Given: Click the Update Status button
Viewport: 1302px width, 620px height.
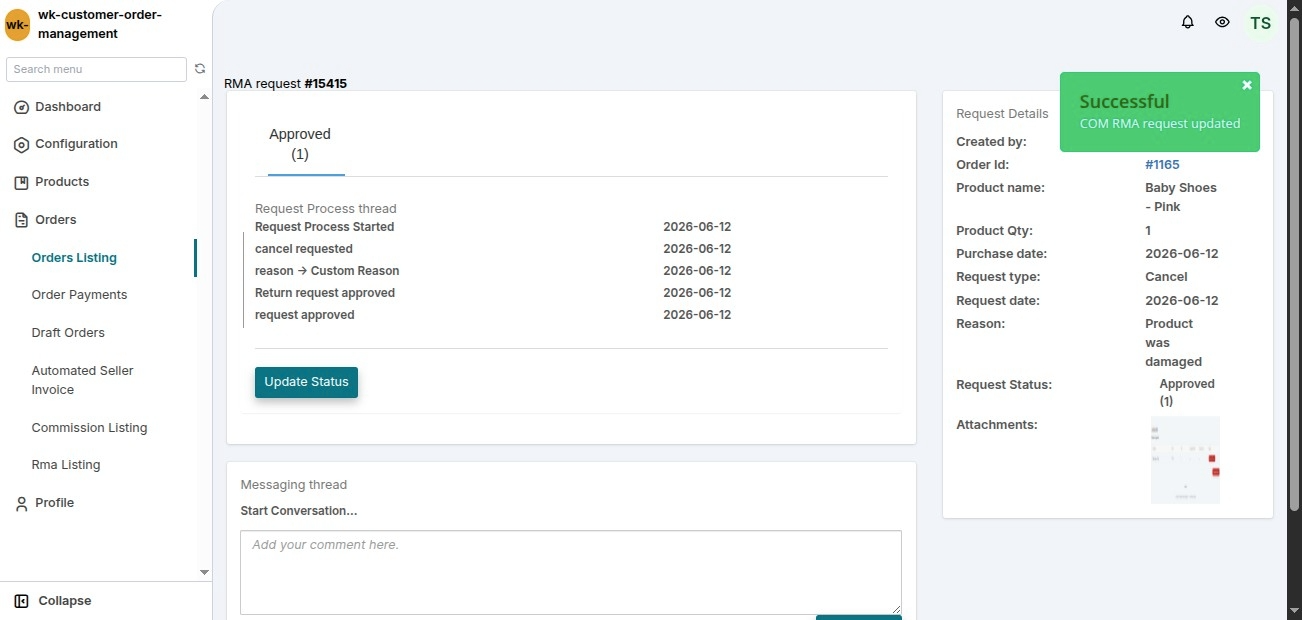Looking at the screenshot, I should tap(306, 382).
